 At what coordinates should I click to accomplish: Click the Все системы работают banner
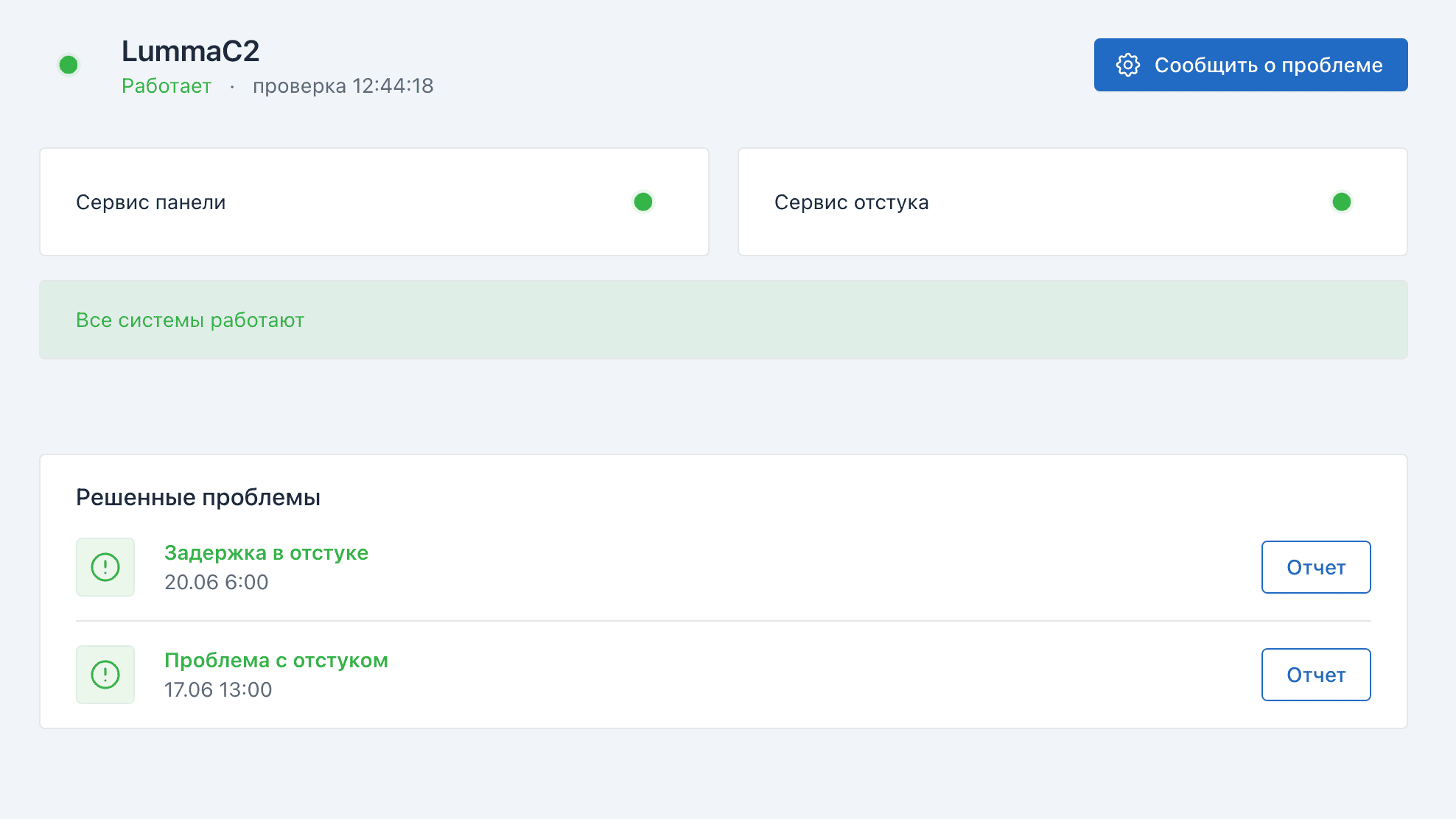point(722,320)
